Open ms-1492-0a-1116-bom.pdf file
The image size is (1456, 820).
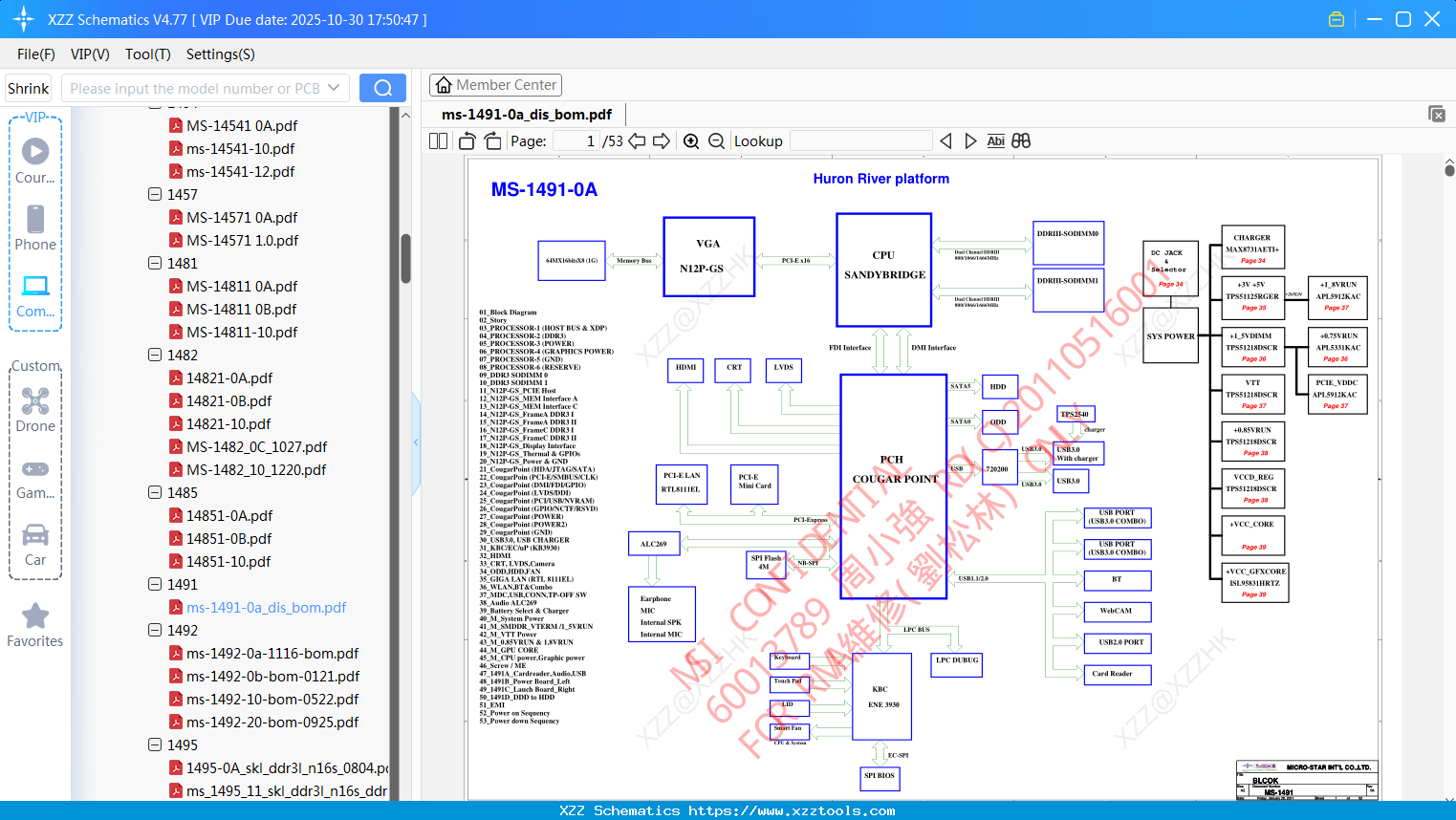coord(272,653)
